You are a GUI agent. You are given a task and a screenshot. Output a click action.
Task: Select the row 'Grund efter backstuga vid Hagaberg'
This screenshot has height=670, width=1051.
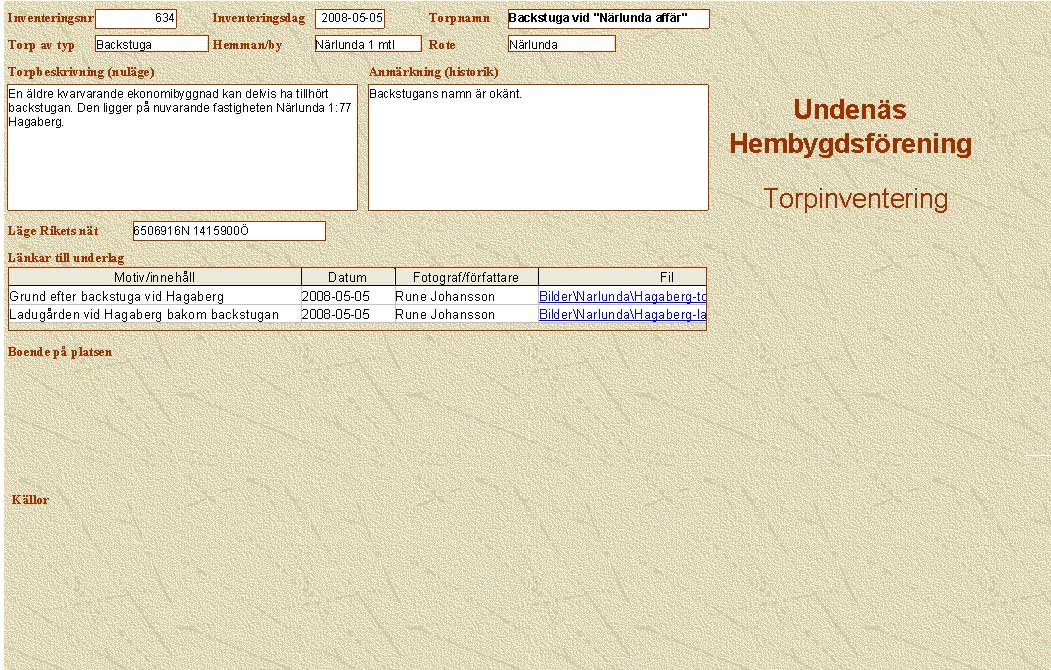[x=117, y=297]
